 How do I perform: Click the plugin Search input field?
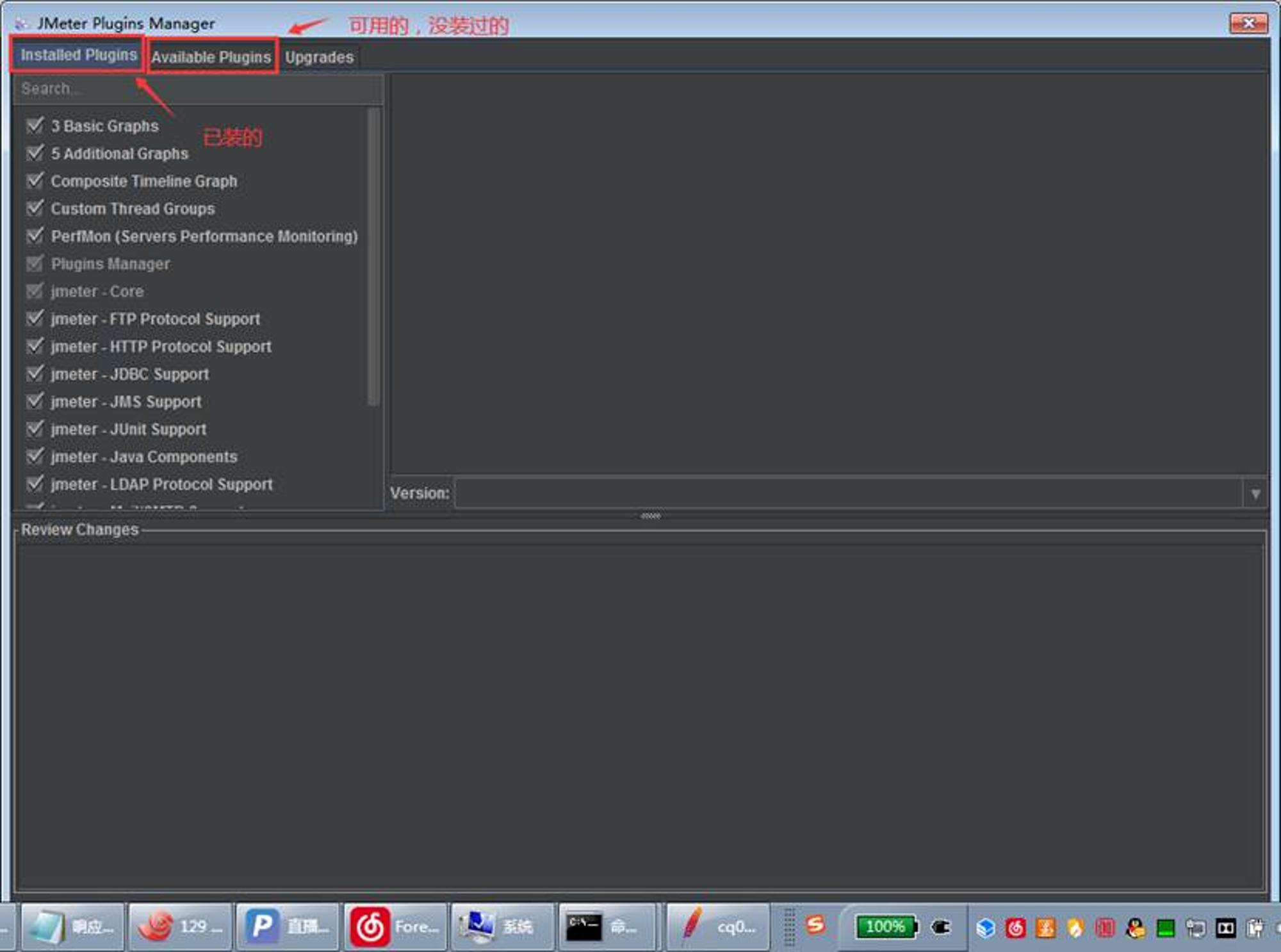tap(199, 88)
